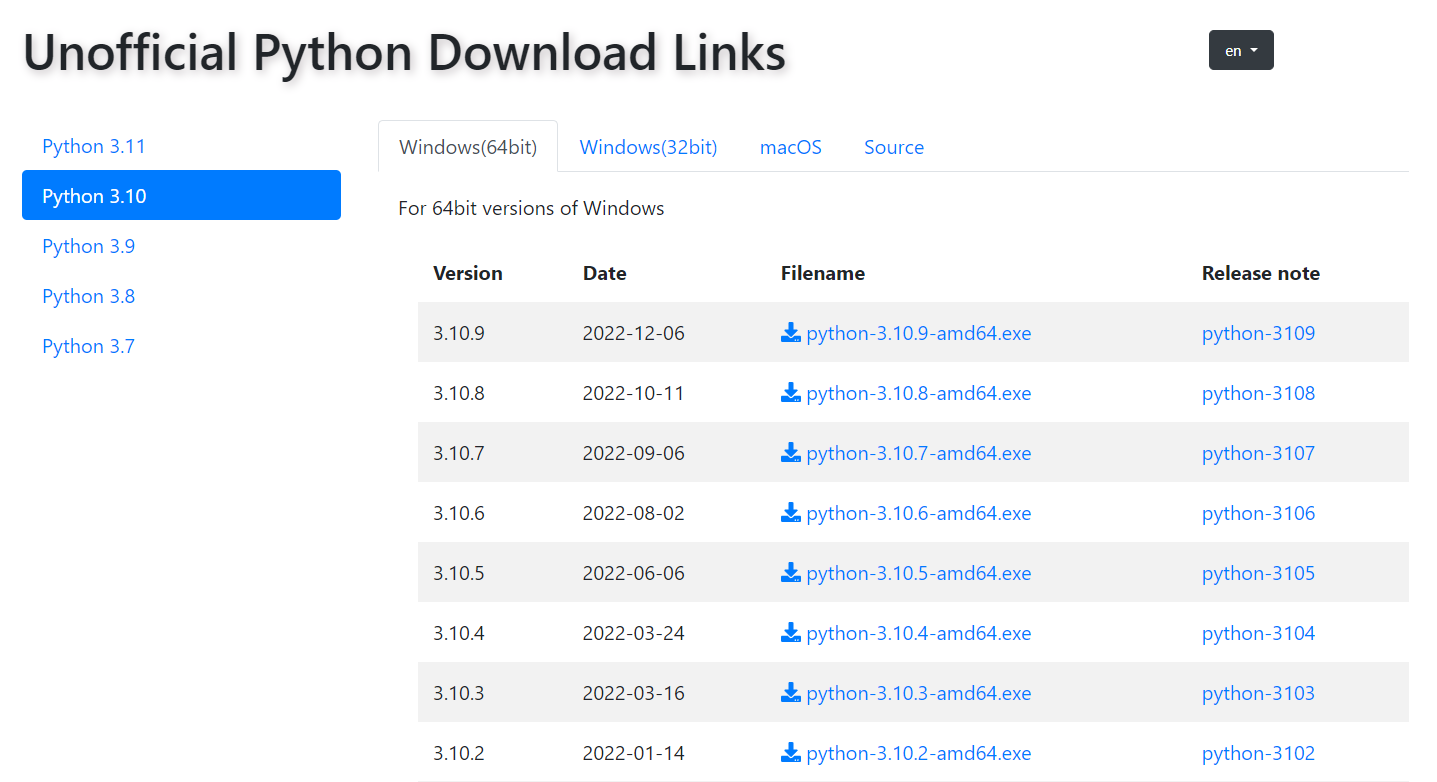
Task: Open the language selector dropdown
Action: tap(1240, 50)
